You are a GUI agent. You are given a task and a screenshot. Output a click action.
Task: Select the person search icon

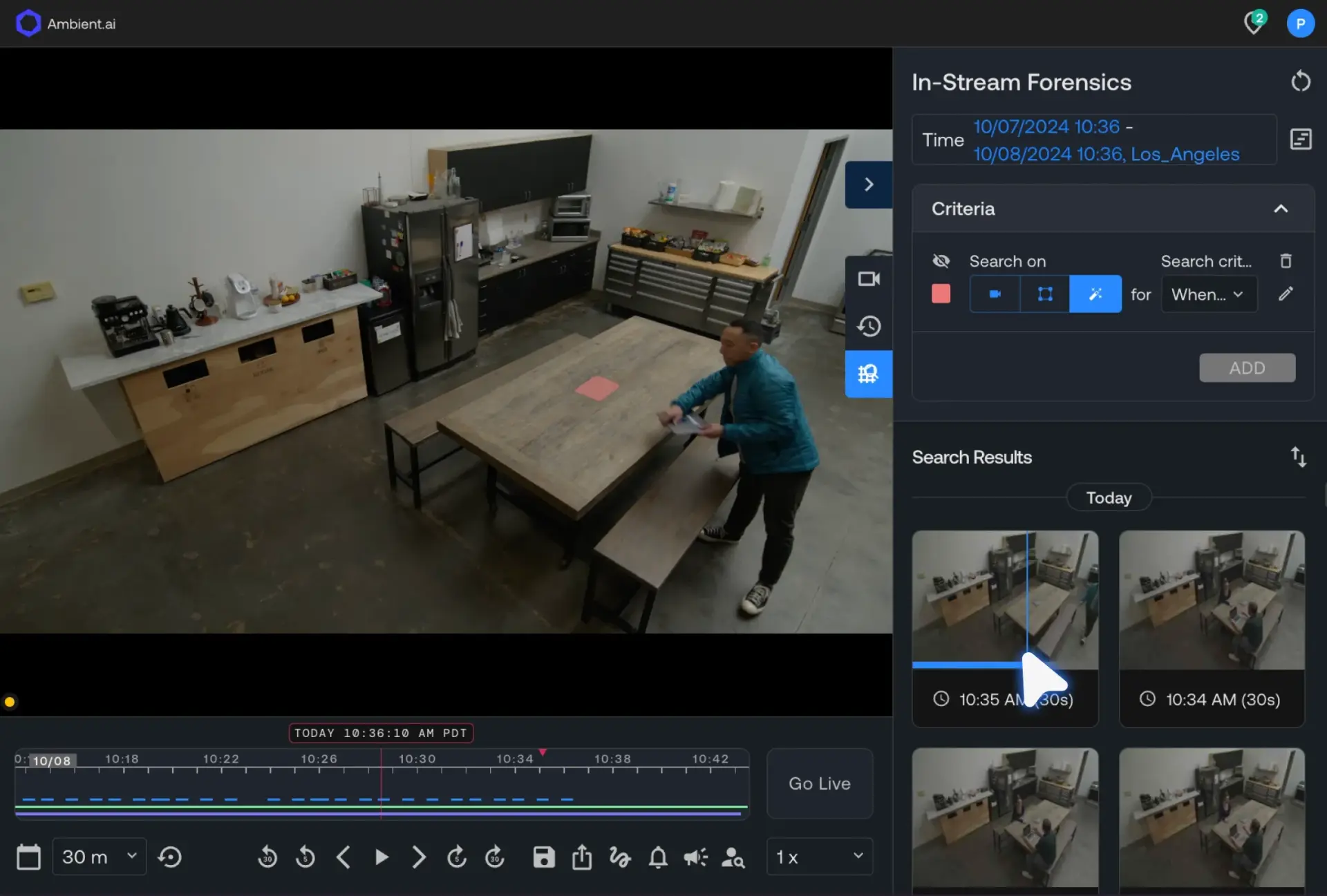[733, 857]
